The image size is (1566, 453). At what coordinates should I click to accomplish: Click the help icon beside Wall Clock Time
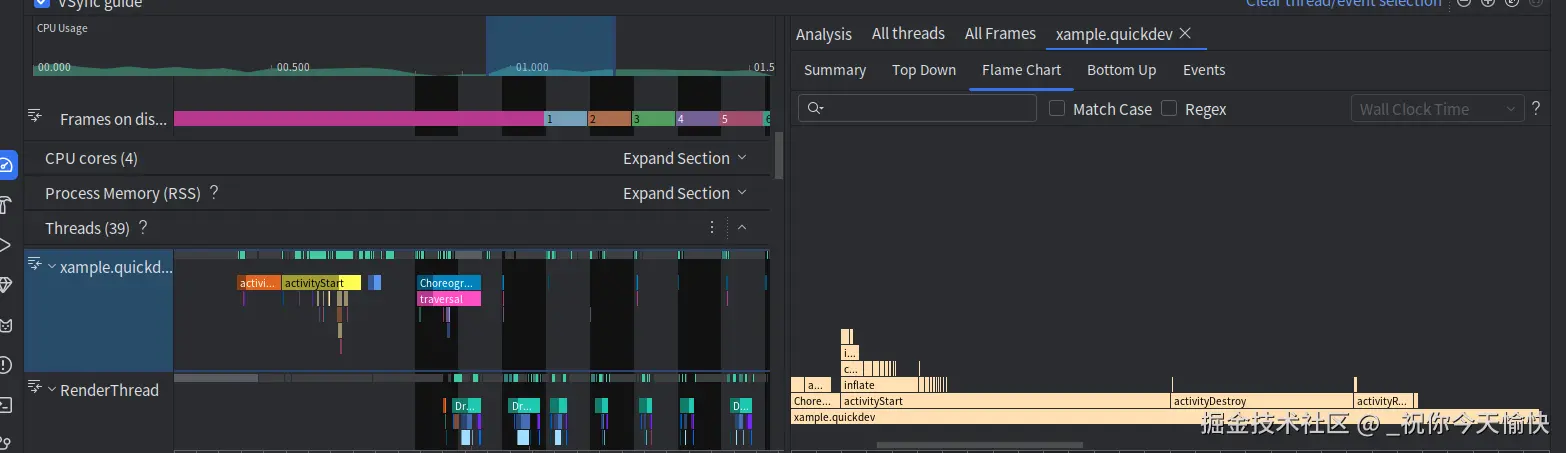1536,108
